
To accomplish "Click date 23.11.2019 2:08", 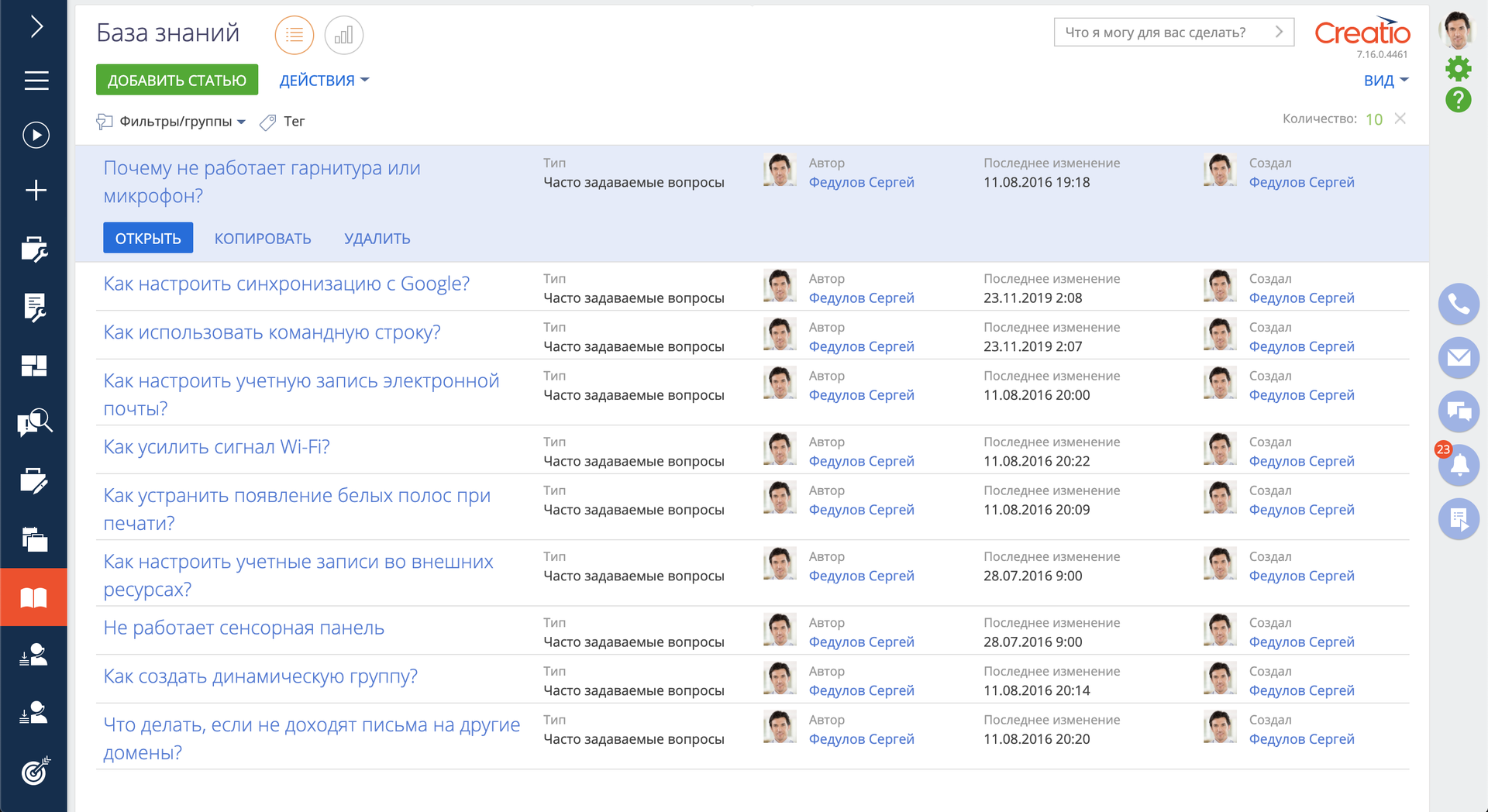I will point(1032,298).
